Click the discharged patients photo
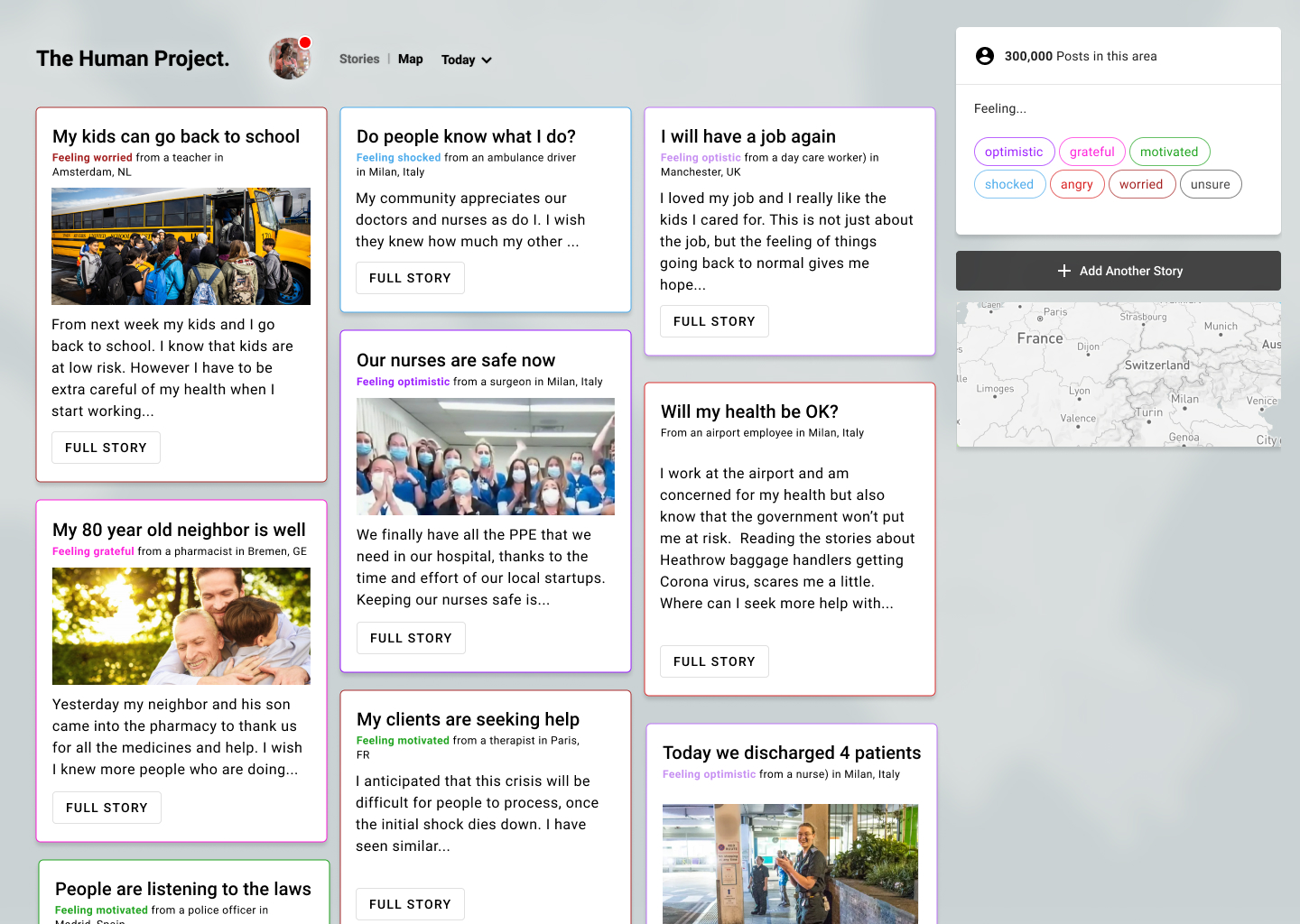 click(790, 864)
